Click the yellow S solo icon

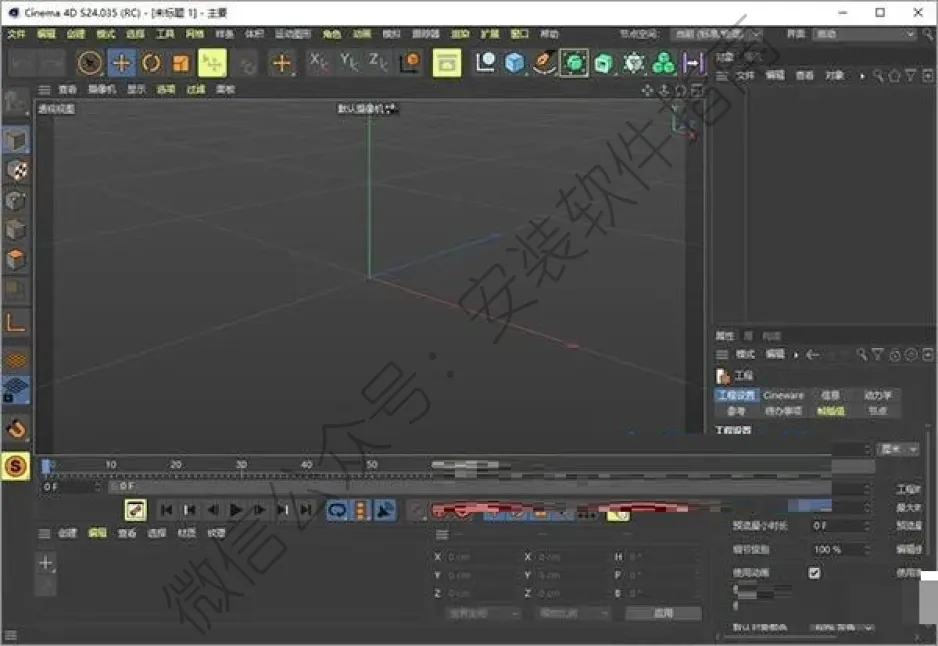pyautogui.click(x=16, y=466)
